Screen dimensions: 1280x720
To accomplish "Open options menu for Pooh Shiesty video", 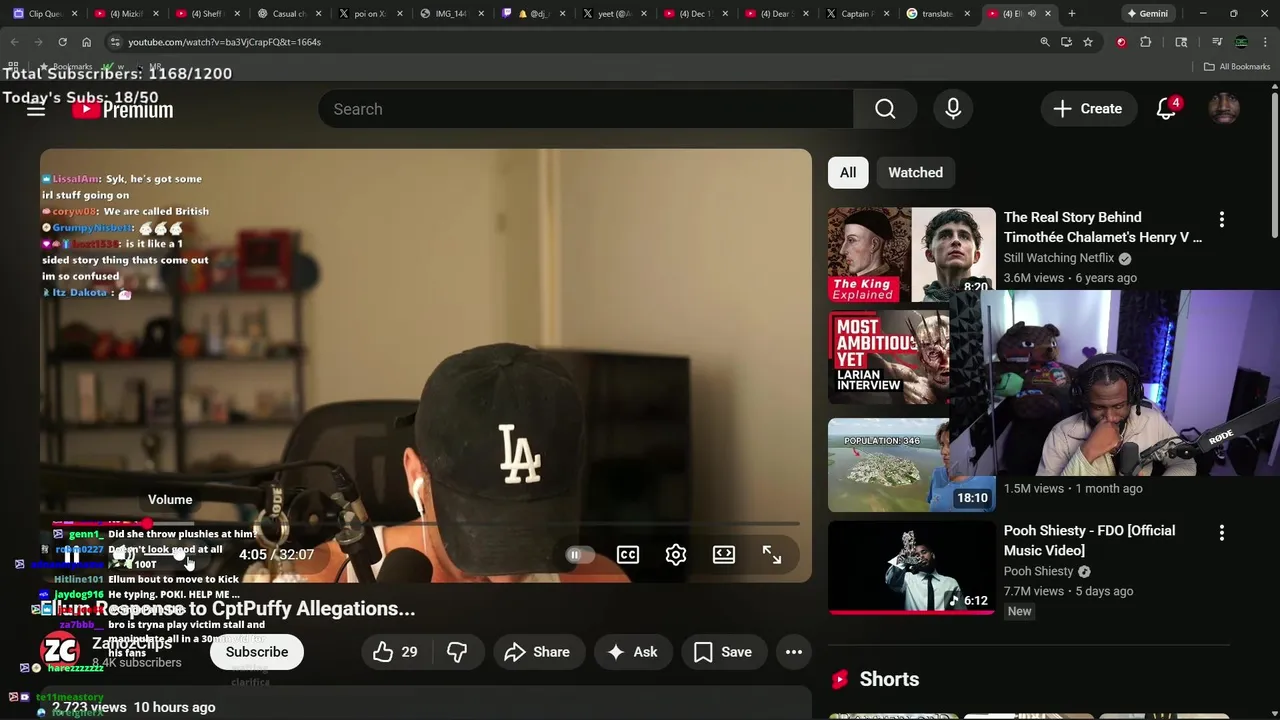I will click(x=1221, y=533).
